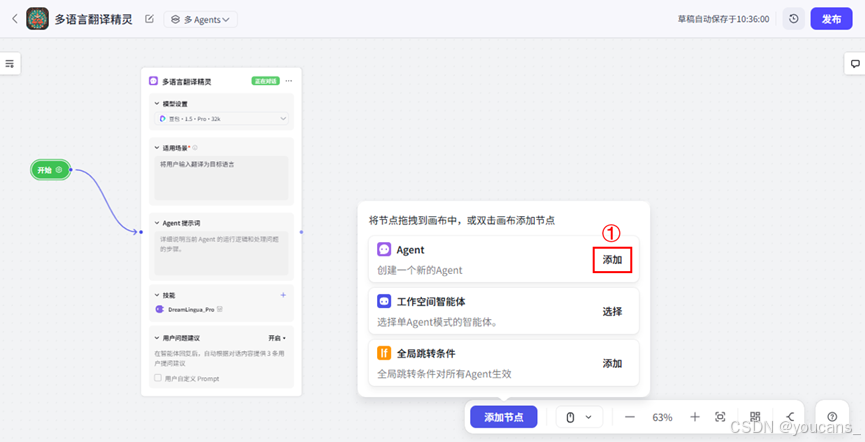Click the fit-to-view icon
The image size is (865, 442).
click(720, 417)
